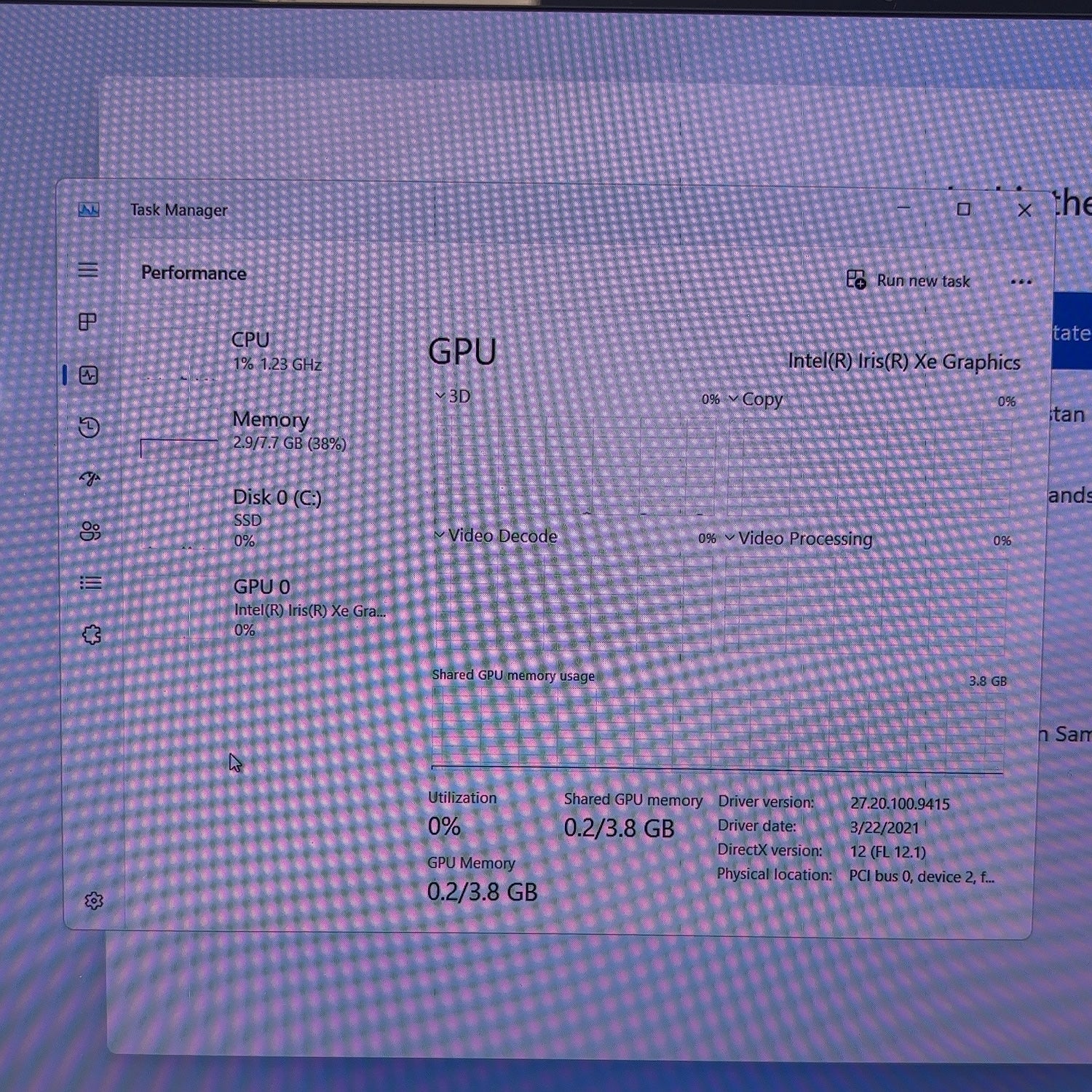The image size is (1092, 1092).
Task: Open the Services puzzle icon
Action: tap(92, 635)
